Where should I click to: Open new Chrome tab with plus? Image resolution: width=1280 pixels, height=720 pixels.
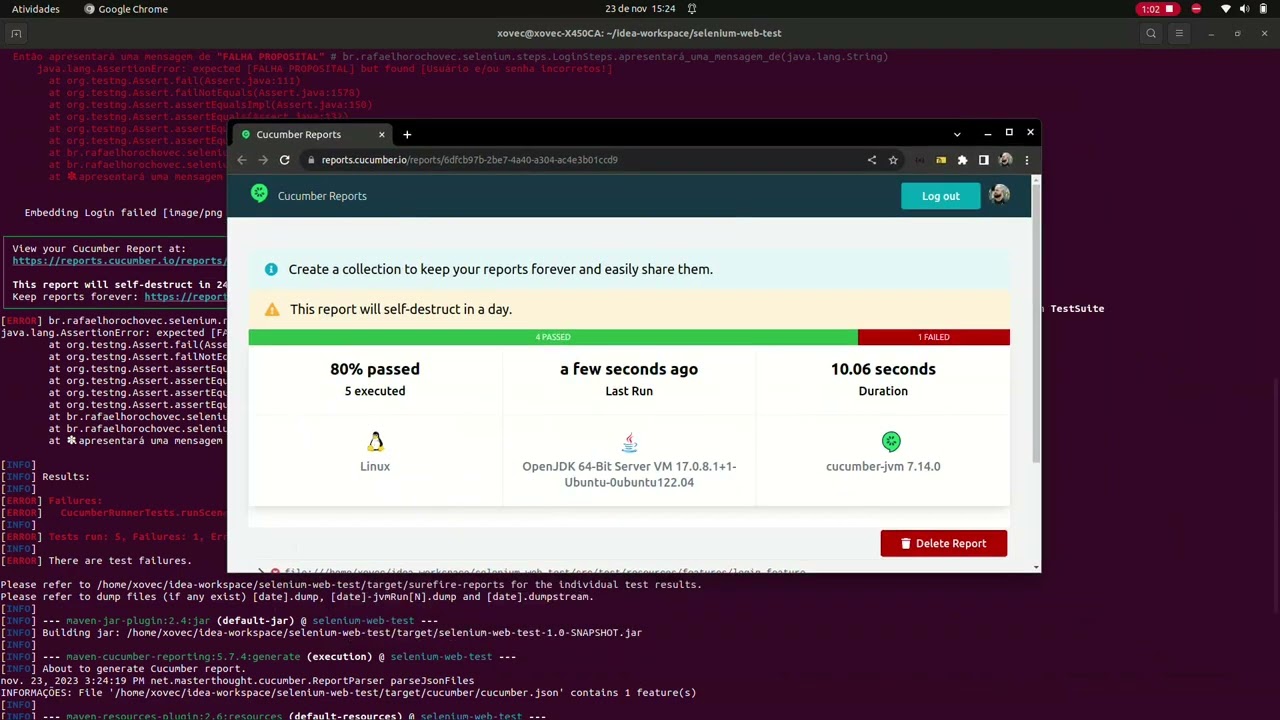[x=407, y=134]
